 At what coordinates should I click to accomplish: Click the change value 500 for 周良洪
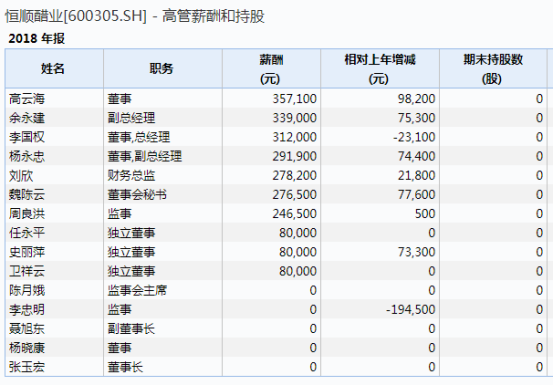(x=425, y=214)
